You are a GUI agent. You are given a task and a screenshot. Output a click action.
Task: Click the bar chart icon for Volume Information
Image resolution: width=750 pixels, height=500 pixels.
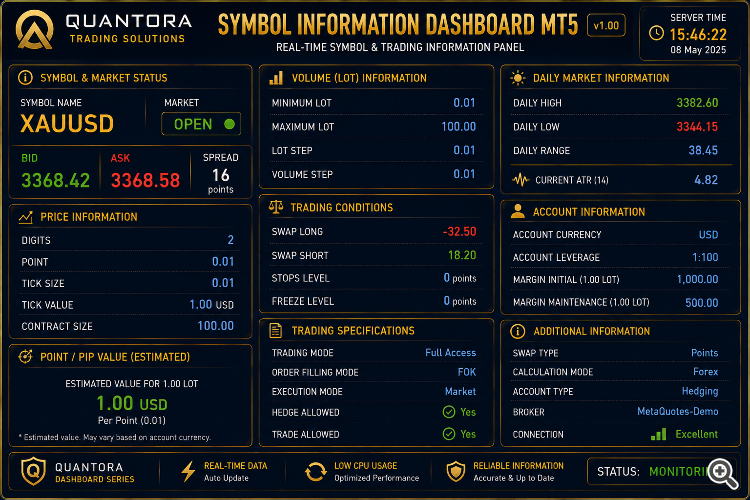coord(276,78)
